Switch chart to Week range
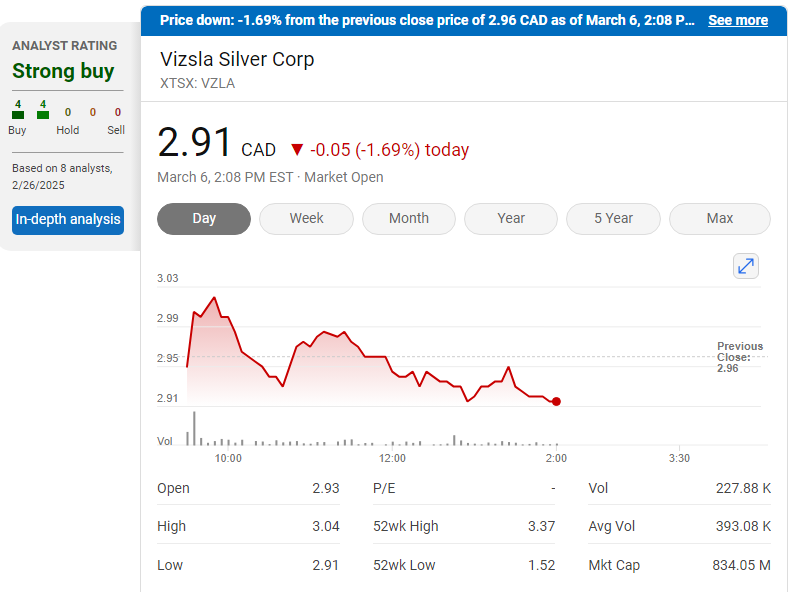 [306, 218]
